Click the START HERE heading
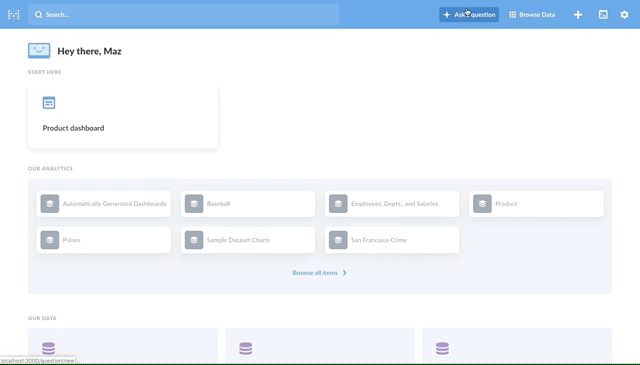The width and height of the screenshot is (640, 365). (x=44, y=72)
